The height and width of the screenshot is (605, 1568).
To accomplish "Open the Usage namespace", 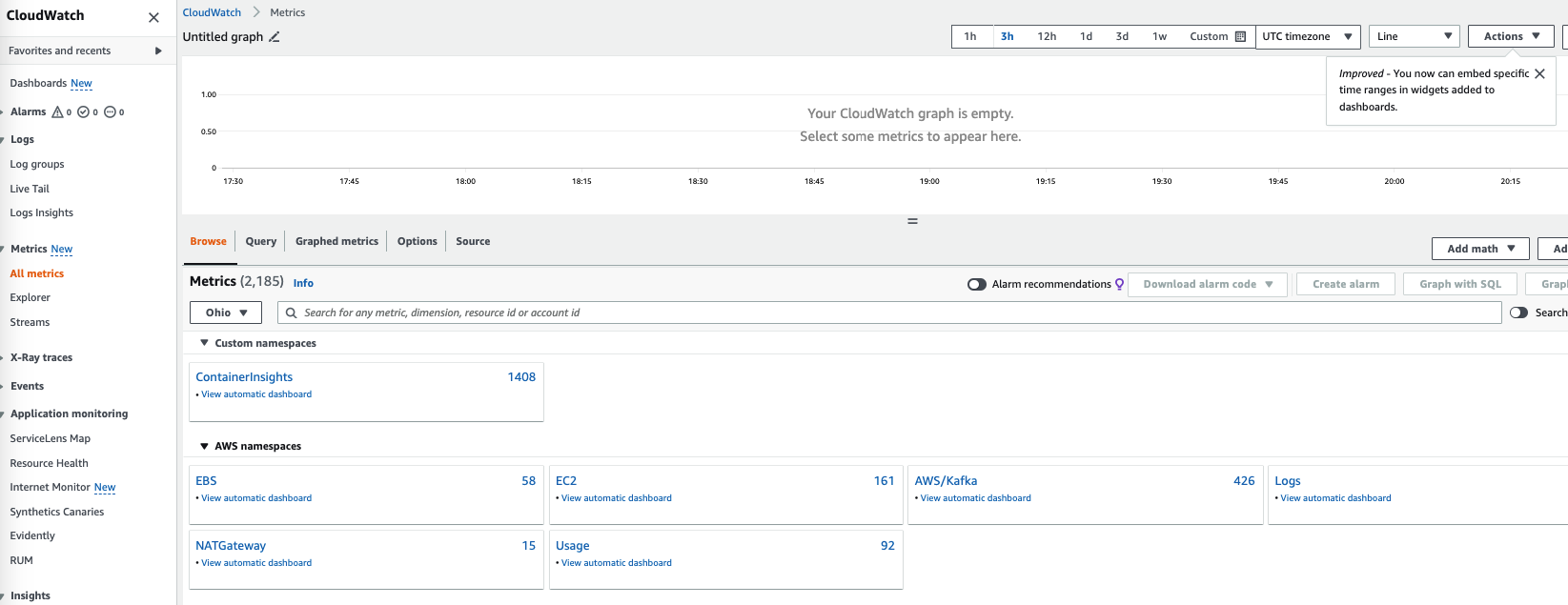I will click(x=572, y=546).
